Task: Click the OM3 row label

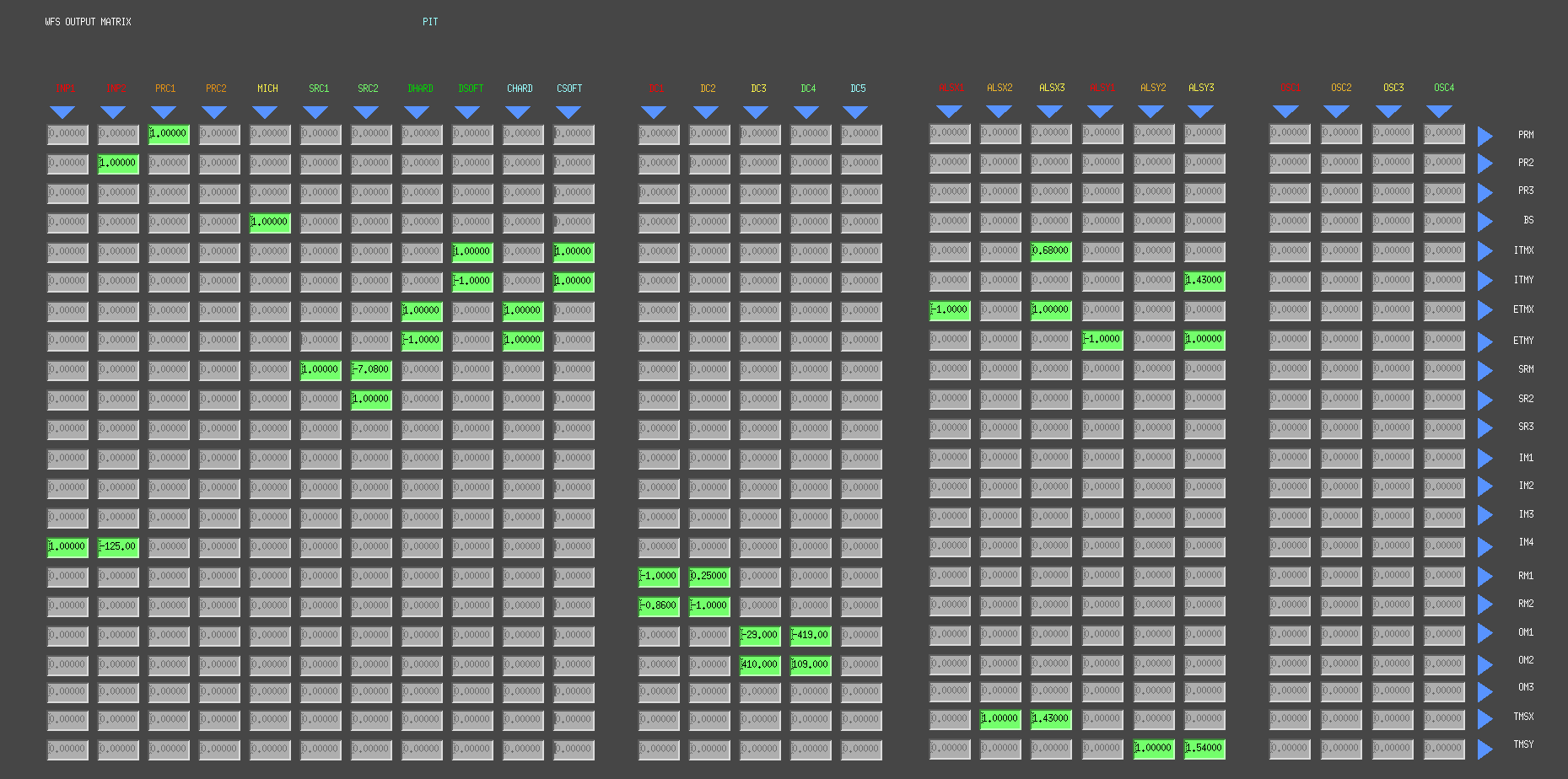Action: point(1526,688)
